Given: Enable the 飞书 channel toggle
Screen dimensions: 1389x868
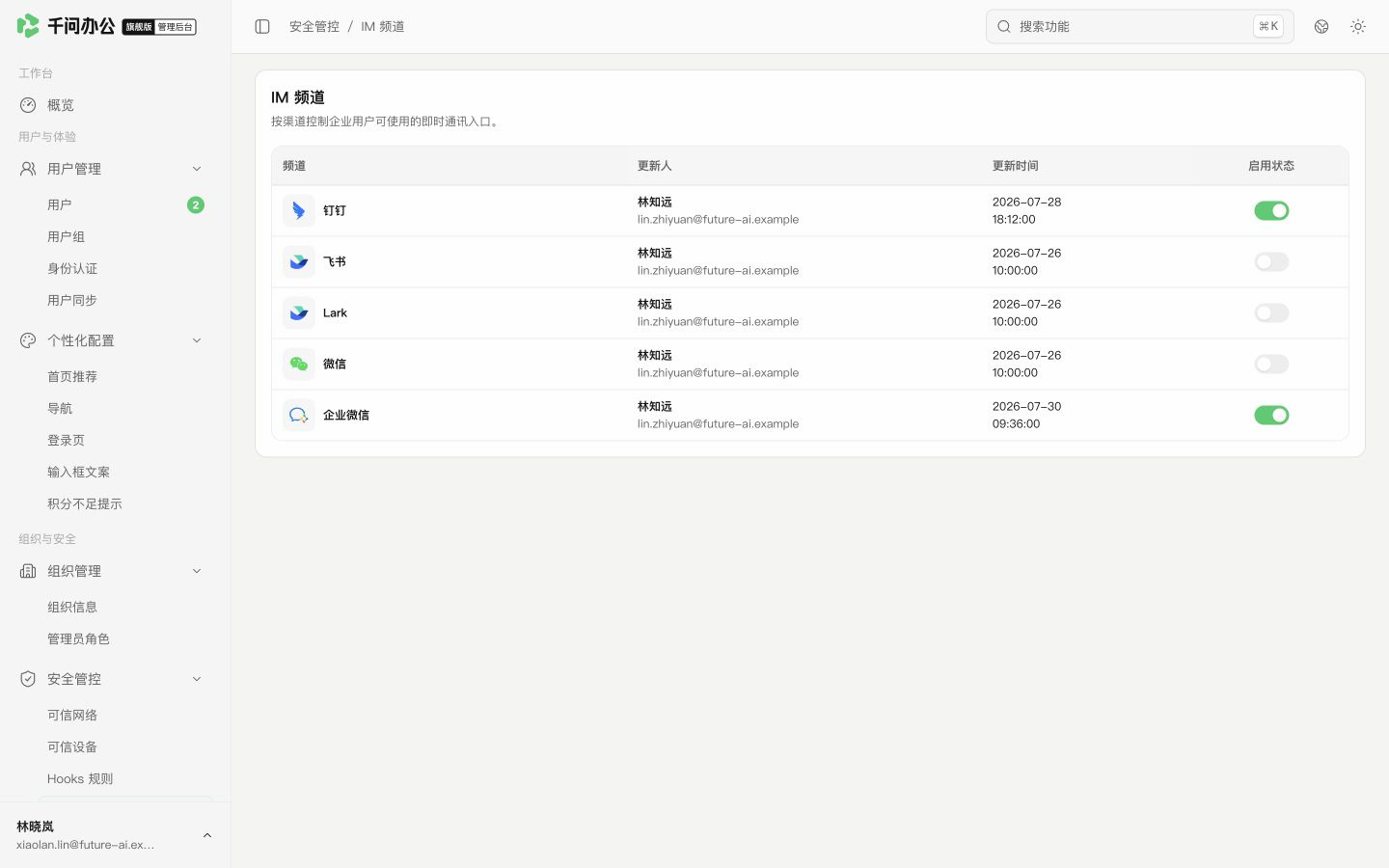Looking at the screenshot, I should pos(1271,261).
